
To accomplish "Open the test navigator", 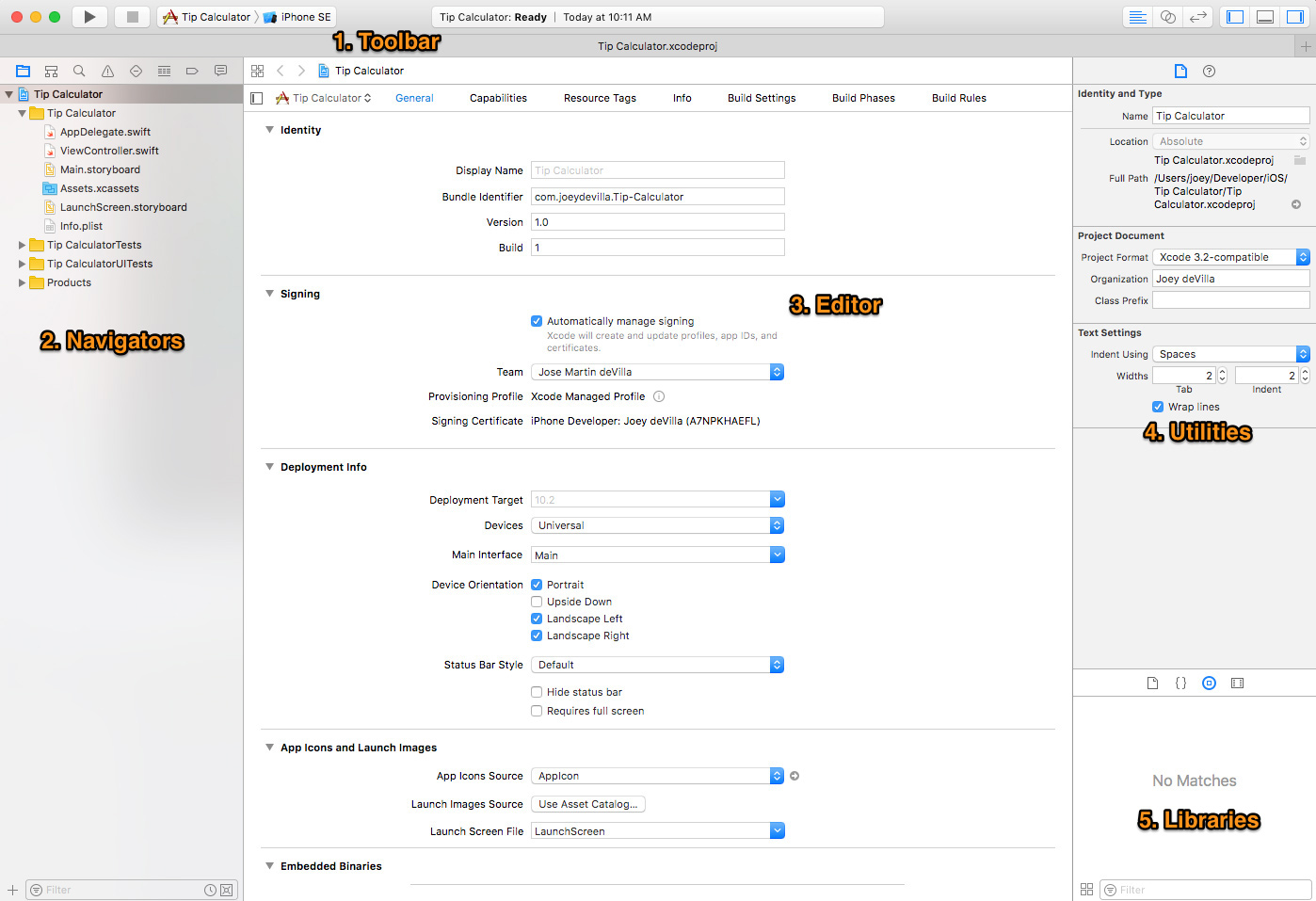I will (136, 71).
